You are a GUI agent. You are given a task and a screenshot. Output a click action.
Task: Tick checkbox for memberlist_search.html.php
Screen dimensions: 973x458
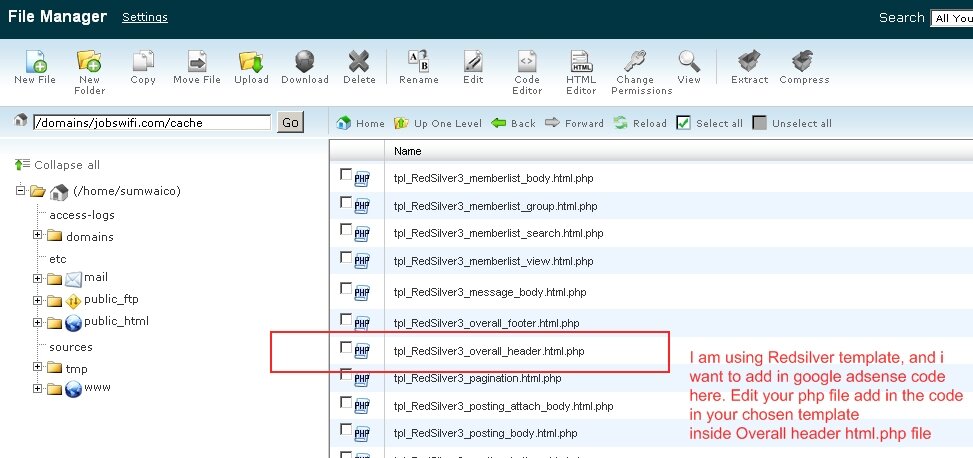pos(346,230)
